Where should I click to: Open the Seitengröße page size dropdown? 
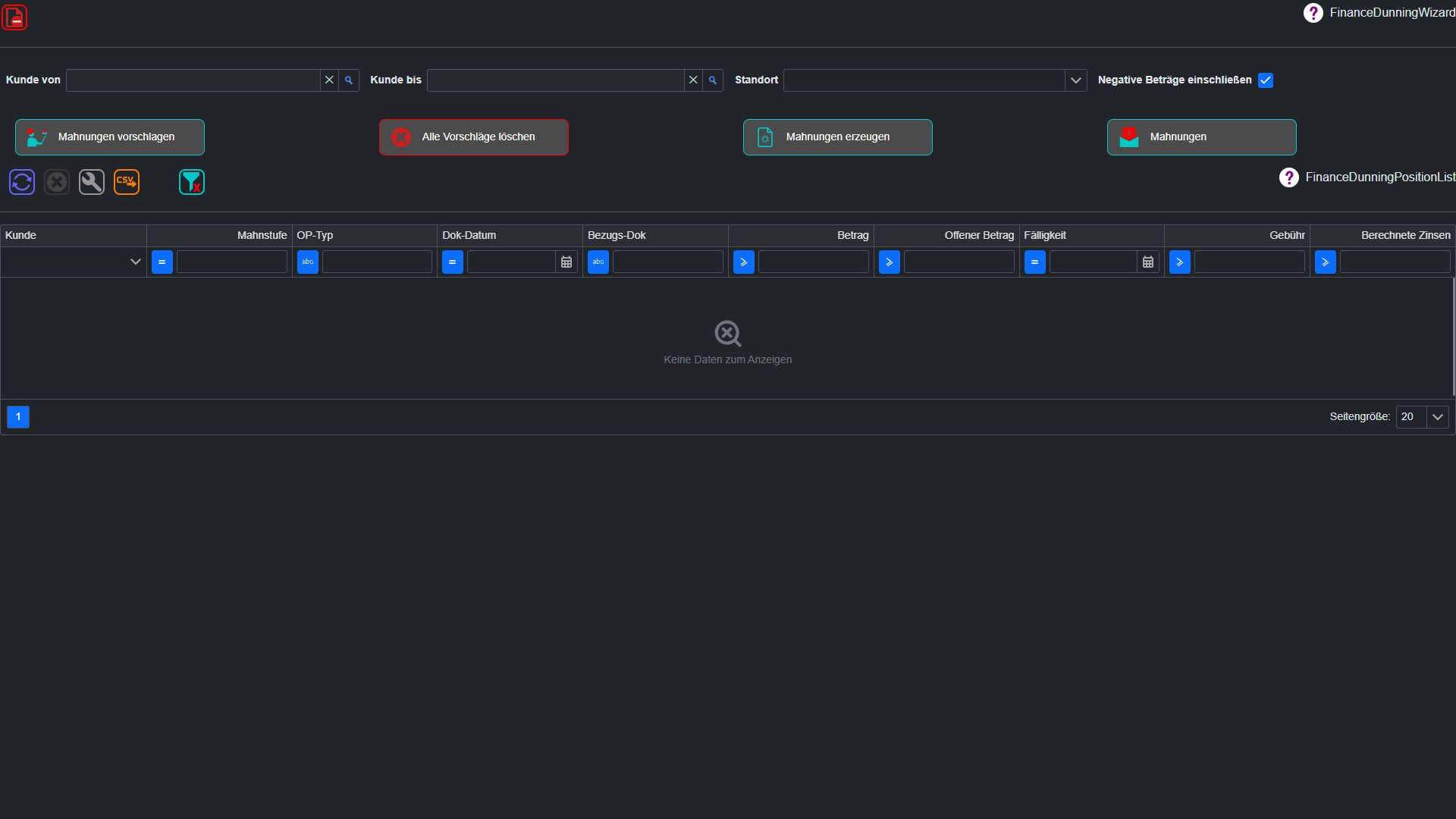click(1438, 417)
